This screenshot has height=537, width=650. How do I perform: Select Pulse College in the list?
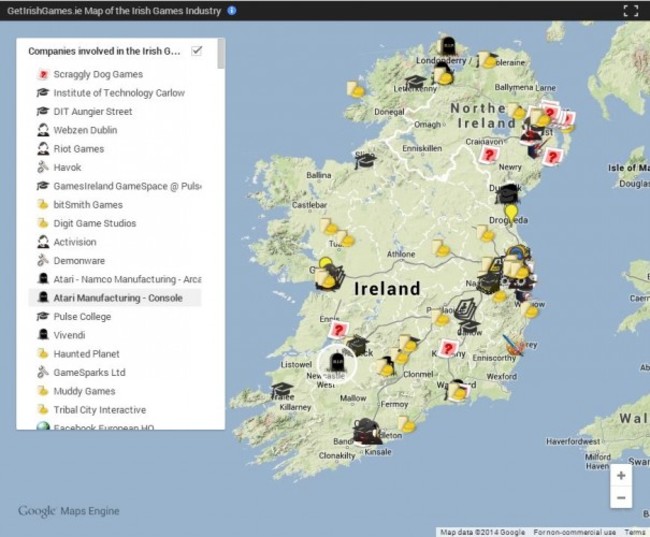[82, 317]
